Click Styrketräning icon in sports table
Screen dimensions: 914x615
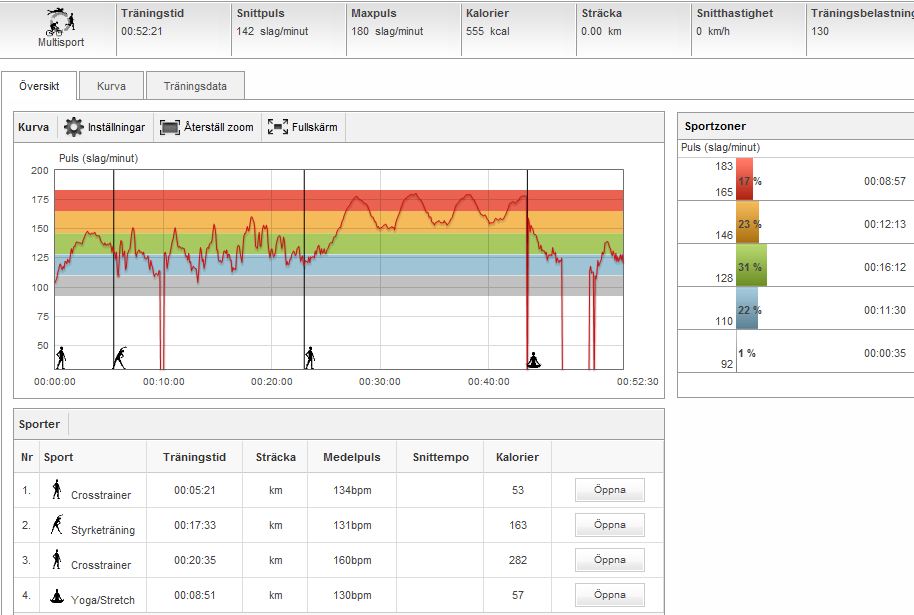point(57,524)
